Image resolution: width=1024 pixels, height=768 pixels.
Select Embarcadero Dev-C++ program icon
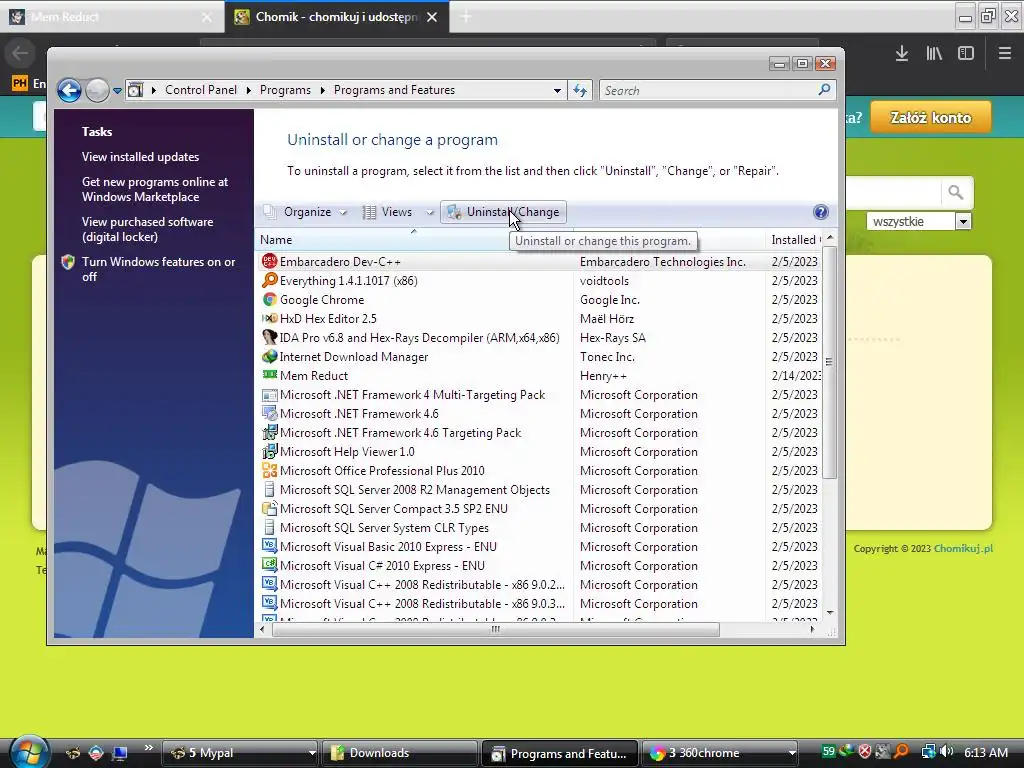point(269,261)
